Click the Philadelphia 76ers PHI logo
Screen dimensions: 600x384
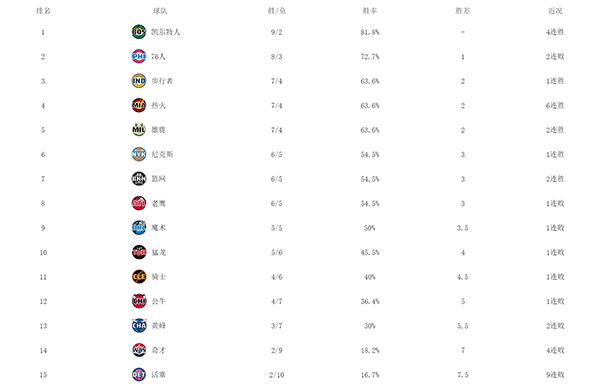pyautogui.click(x=139, y=56)
